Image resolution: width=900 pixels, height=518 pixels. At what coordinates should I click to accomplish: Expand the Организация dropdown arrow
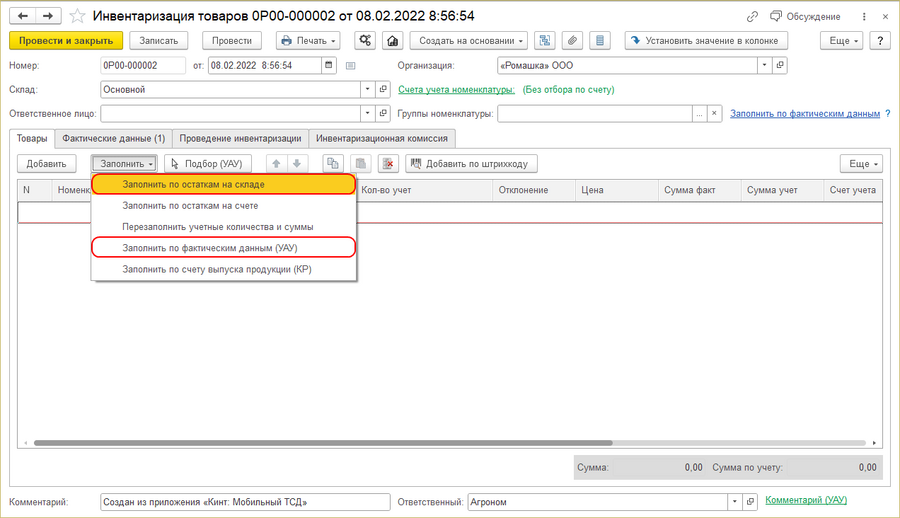pos(765,65)
